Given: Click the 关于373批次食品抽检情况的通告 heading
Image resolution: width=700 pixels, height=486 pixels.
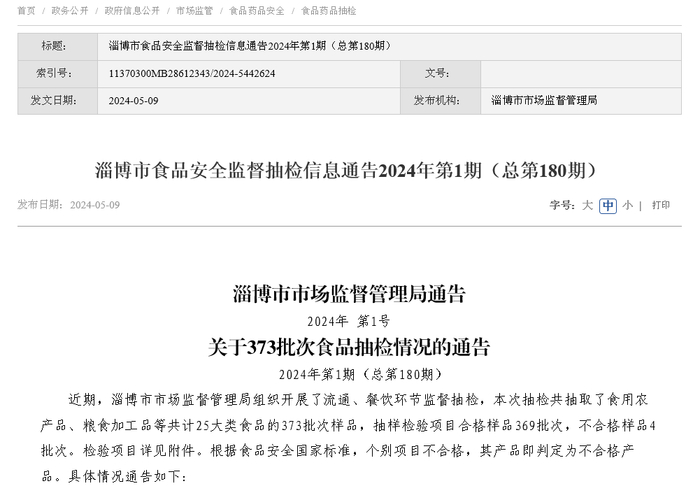Looking at the screenshot, I should (349, 347).
